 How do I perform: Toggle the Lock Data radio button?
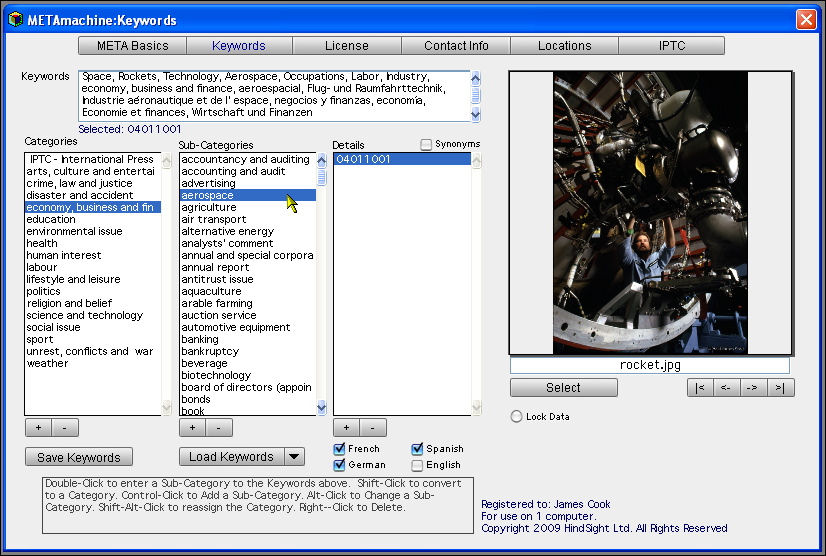click(x=516, y=416)
